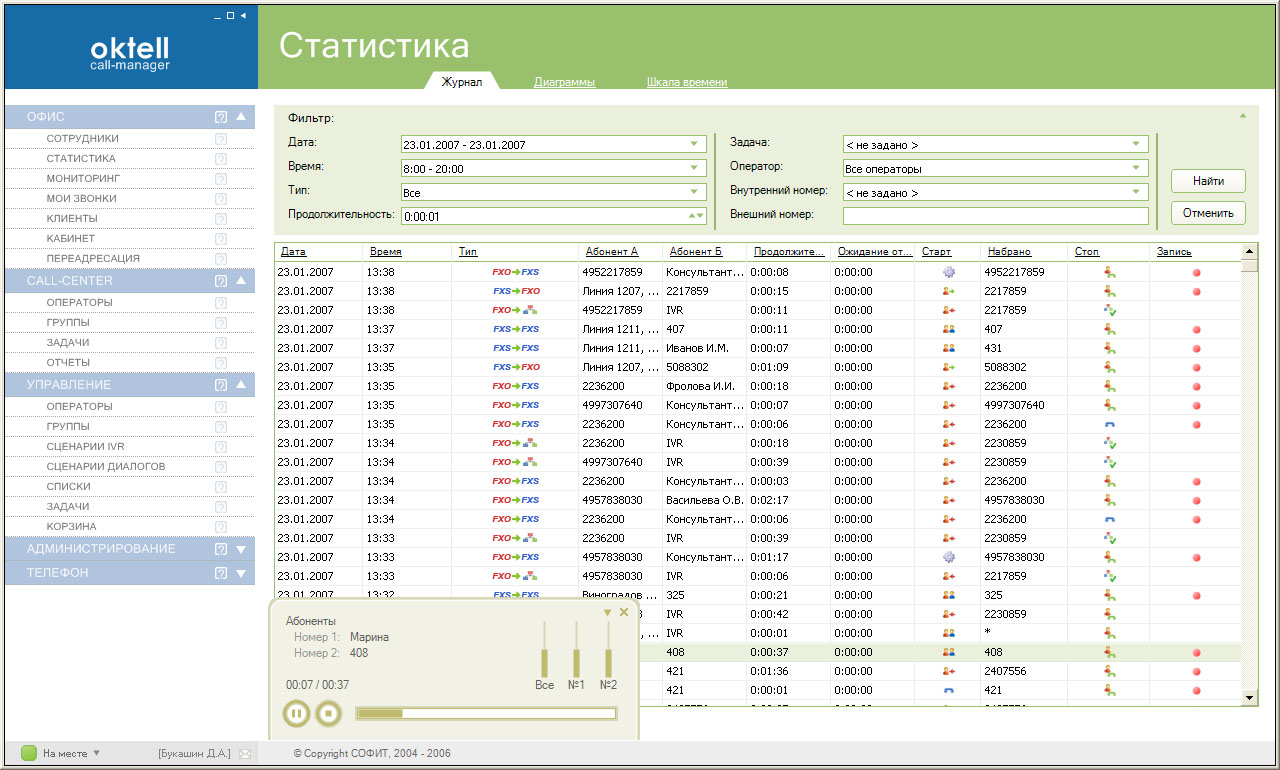Open help icon in ОФИС section header
Screen dimensions: 1280x770
(221, 117)
